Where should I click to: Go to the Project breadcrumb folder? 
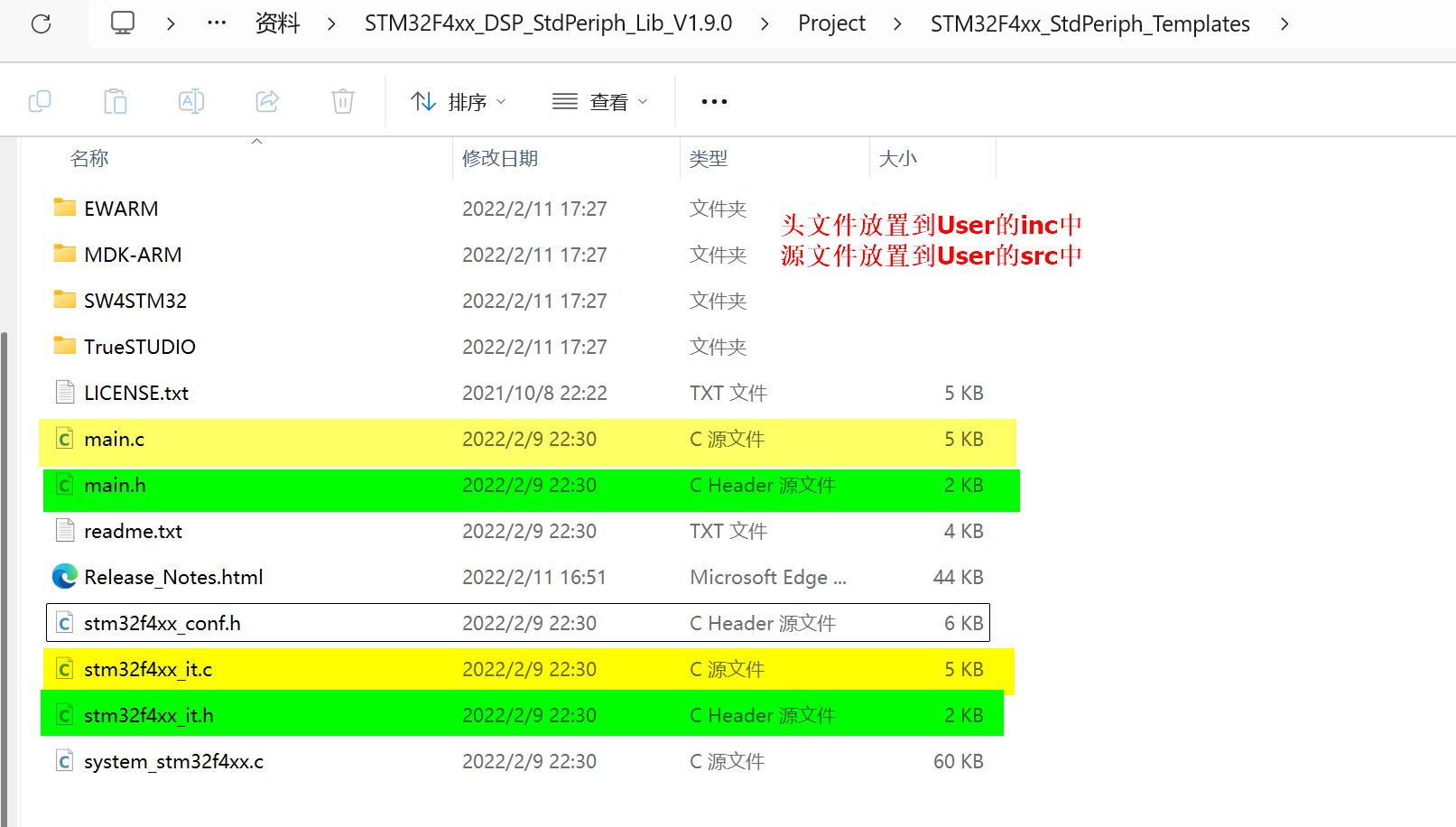click(x=831, y=23)
